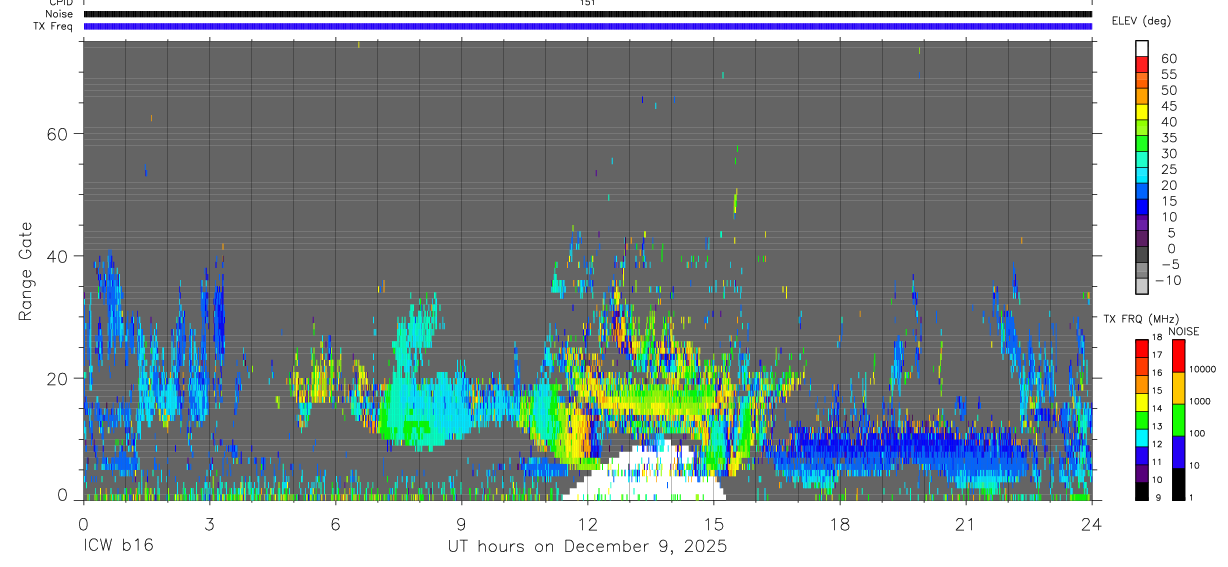
Task: Click the yellow 40–45 segment of ELEV colorbar
Action: tap(1142, 113)
